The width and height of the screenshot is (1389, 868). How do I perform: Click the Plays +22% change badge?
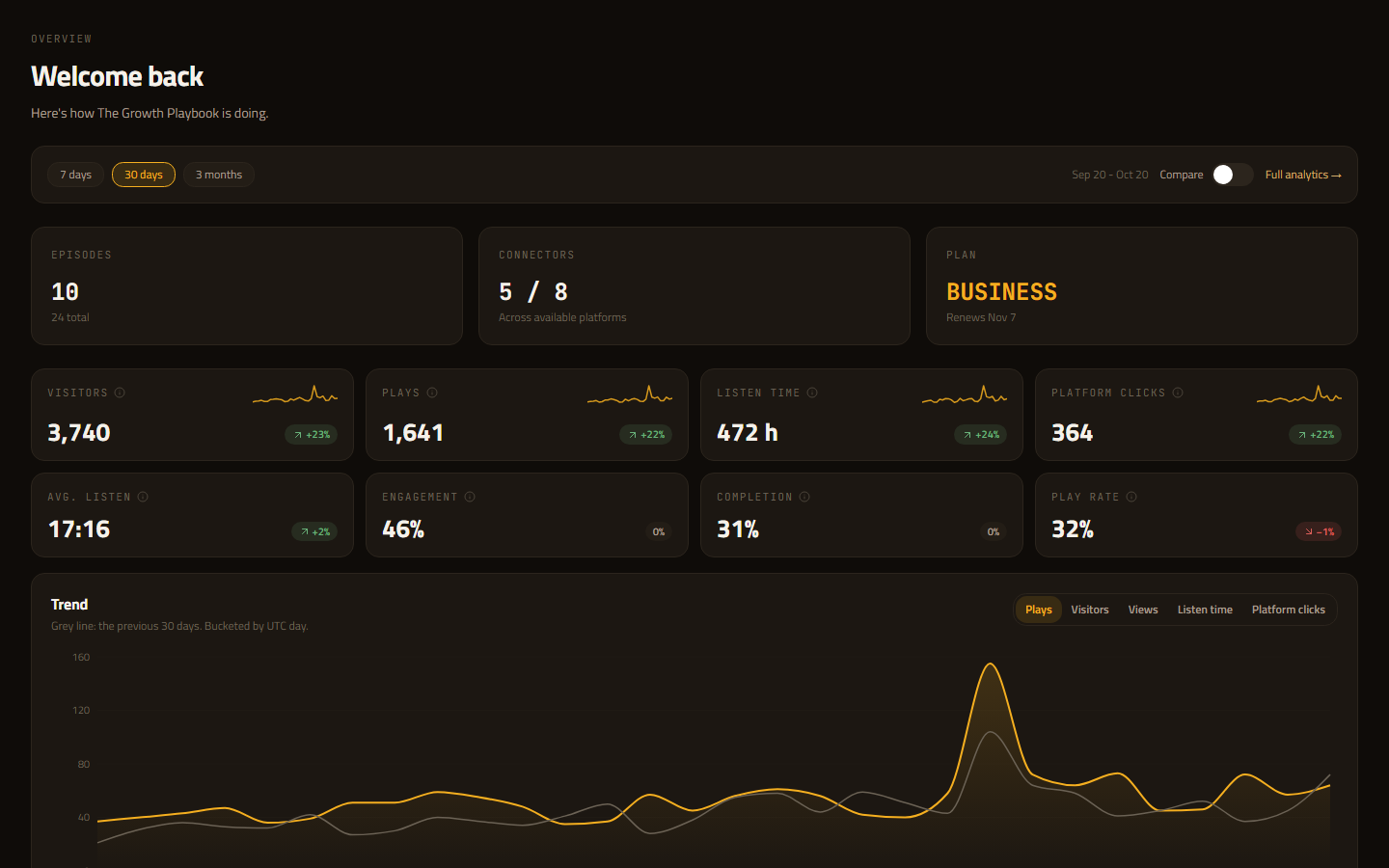click(x=646, y=435)
